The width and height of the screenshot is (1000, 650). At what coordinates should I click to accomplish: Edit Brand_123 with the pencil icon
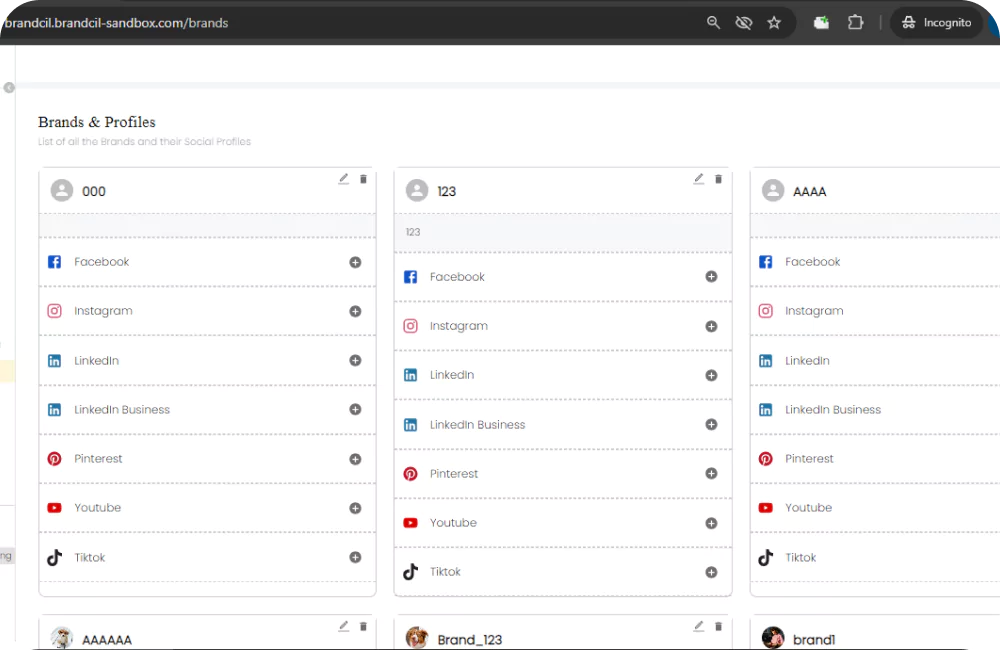click(699, 626)
